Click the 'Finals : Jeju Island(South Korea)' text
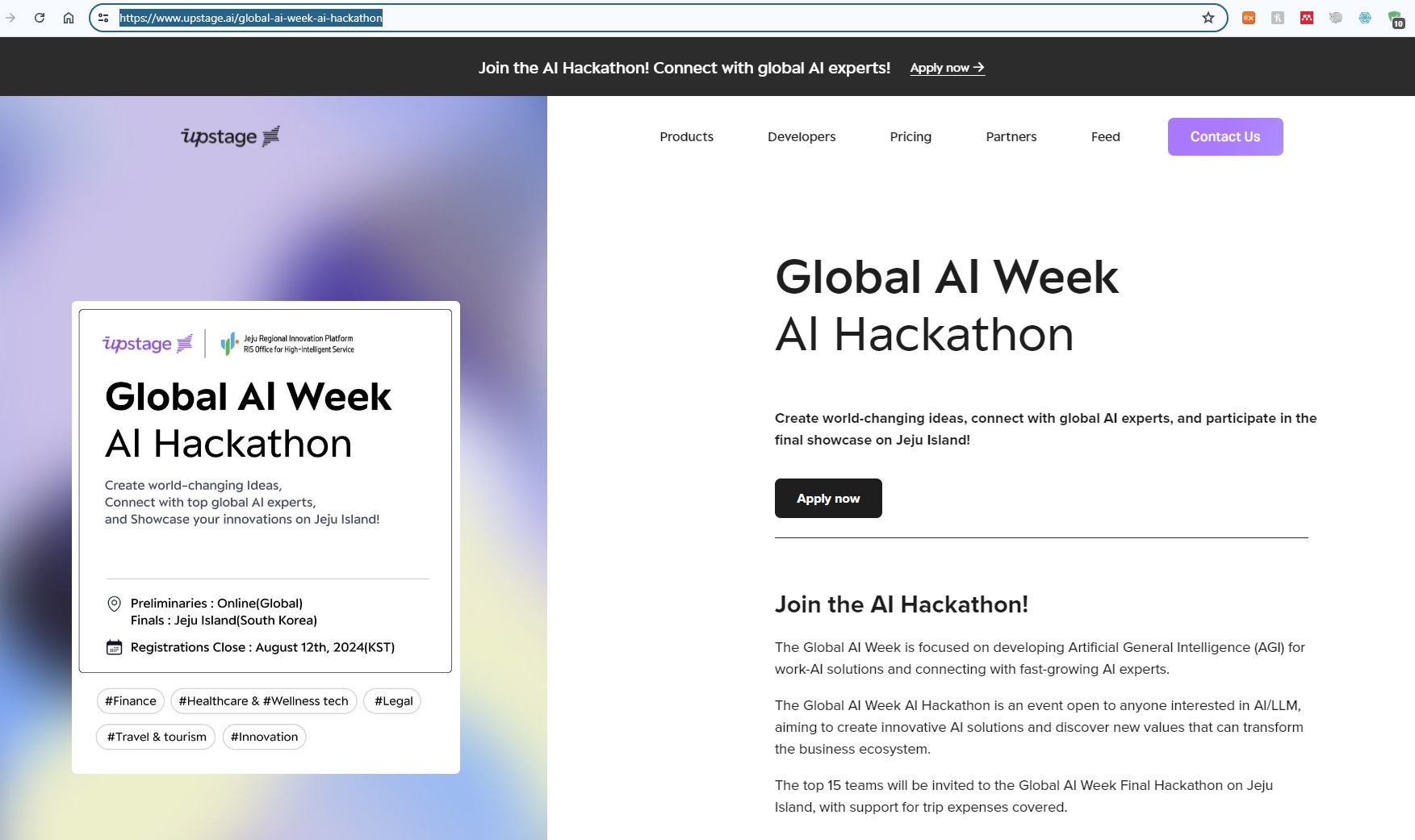This screenshot has height=840, width=1415. point(224,621)
